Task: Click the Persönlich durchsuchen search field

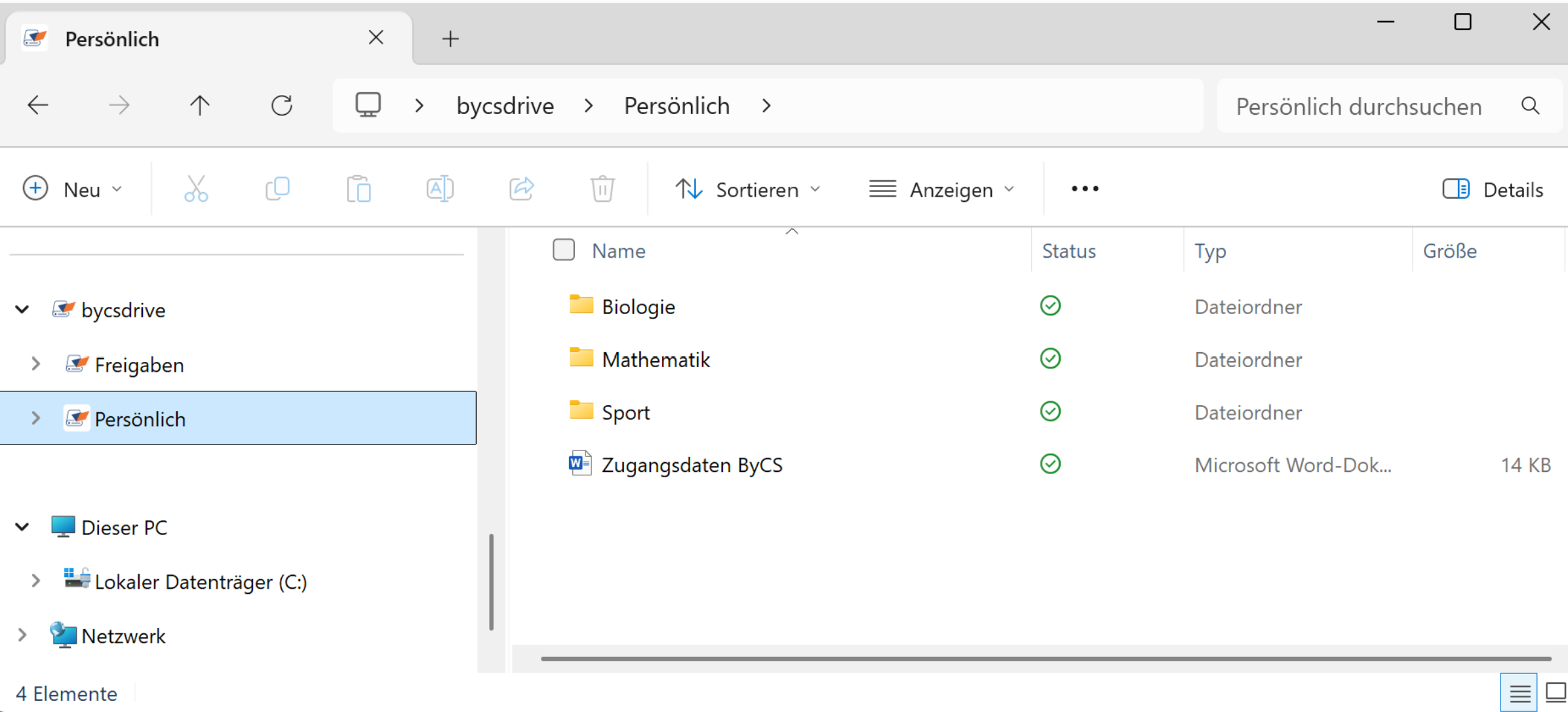Action: coord(1358,106)
